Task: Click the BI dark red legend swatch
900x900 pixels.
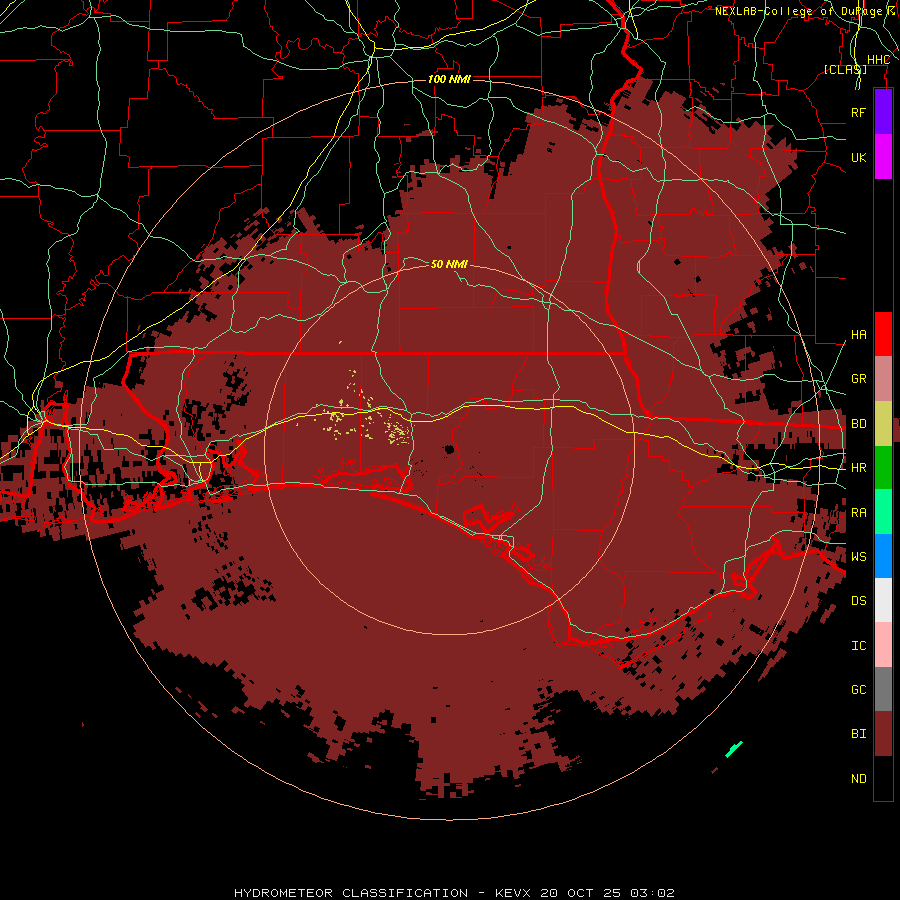Action: (x=883, y=734)
